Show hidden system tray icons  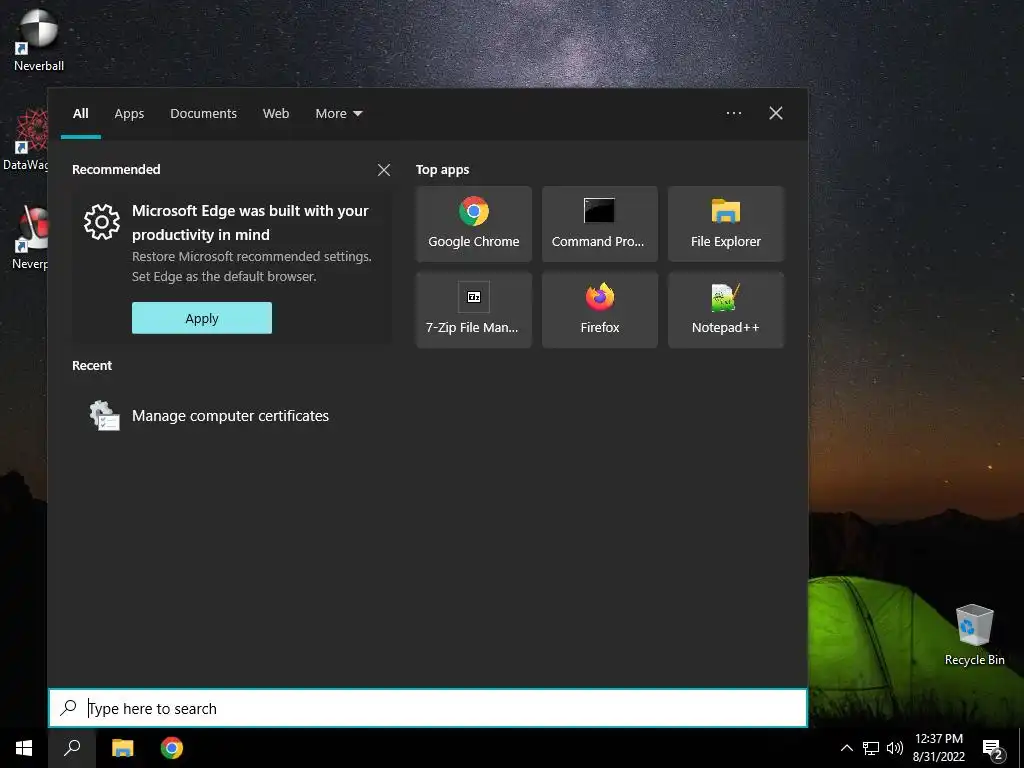(846, 748)
